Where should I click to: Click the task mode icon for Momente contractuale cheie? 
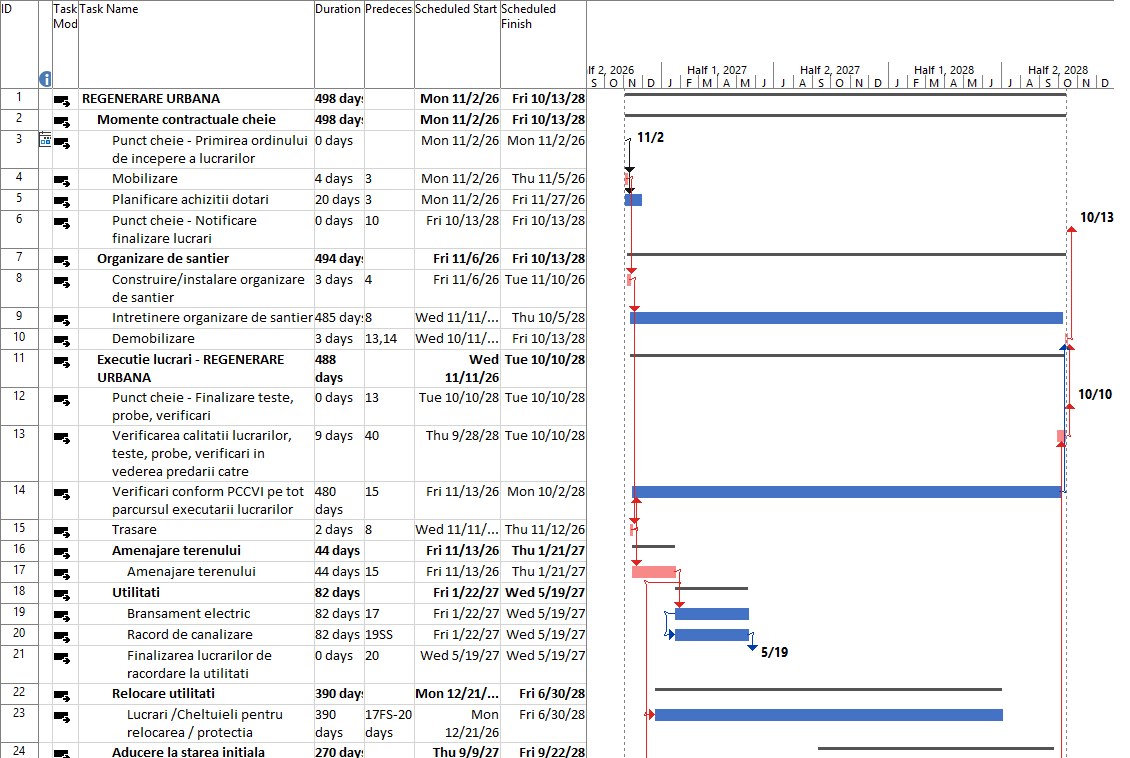point(62,122)
